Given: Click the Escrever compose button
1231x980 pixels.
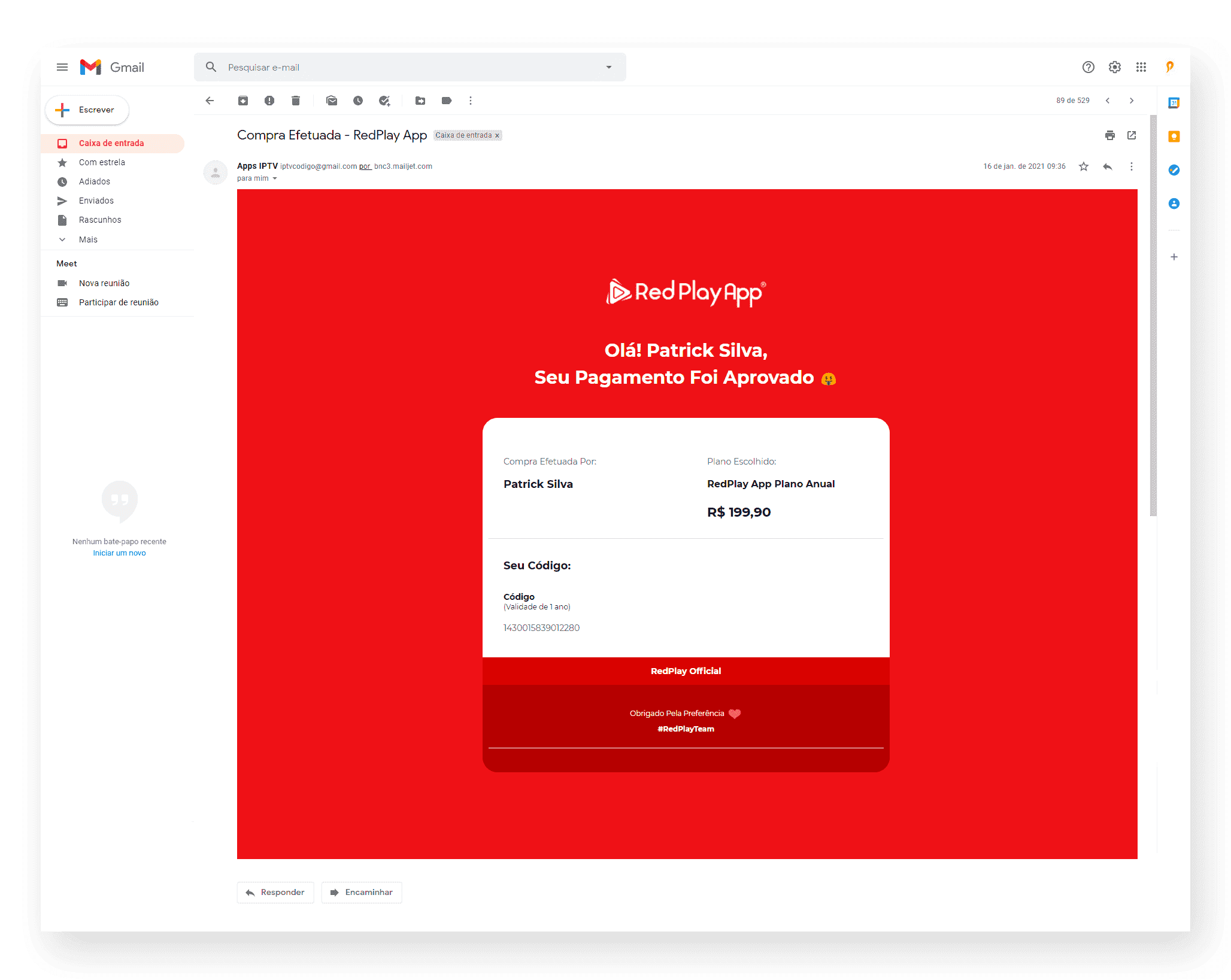Looking at the screenshot, I should pyautogui.click(x=87, y=110).
